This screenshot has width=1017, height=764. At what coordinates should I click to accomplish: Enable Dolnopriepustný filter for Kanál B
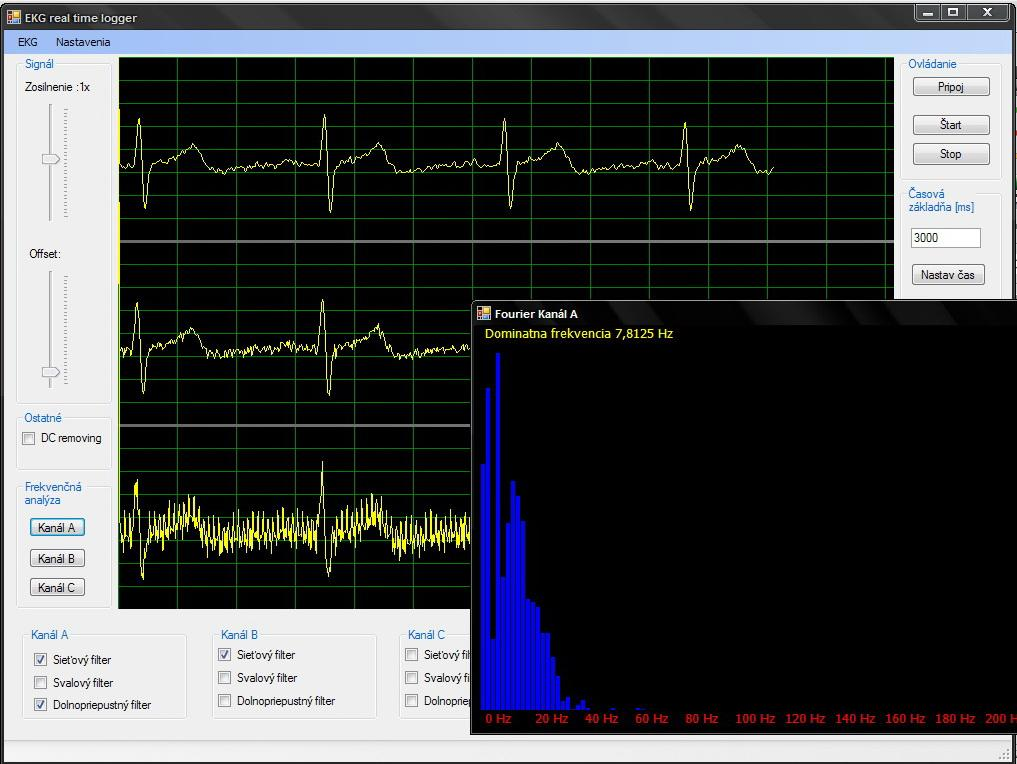(224, 700)
